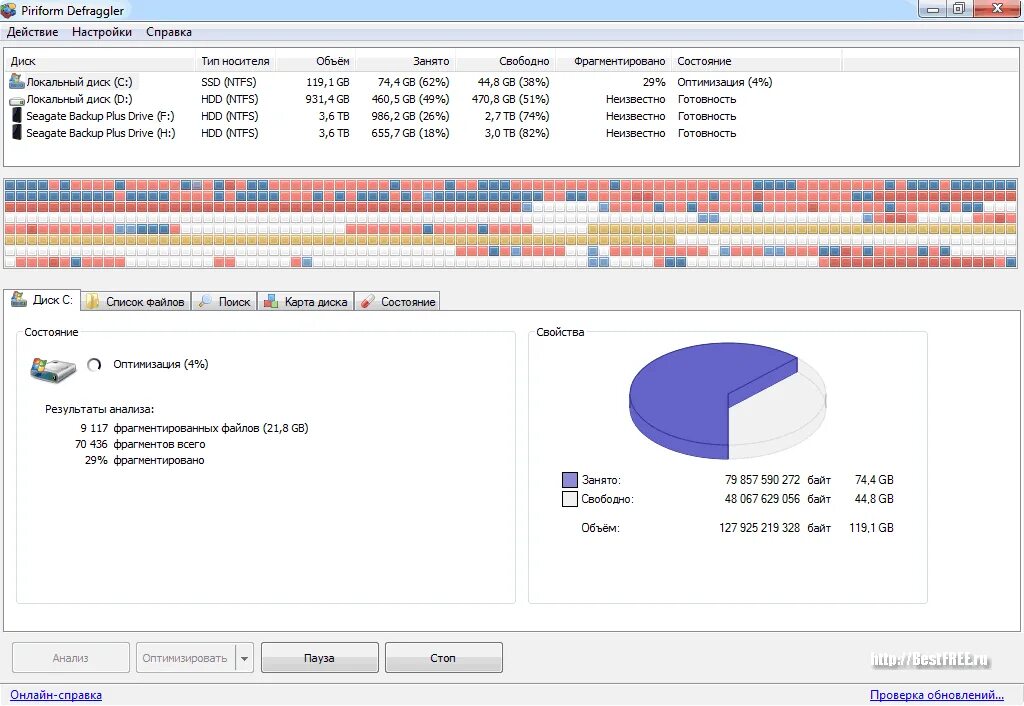Image resolution: width=1024 pixels, height=706 pixels.
Task: Click the Оптимизировать button
Action: [185, 658]
